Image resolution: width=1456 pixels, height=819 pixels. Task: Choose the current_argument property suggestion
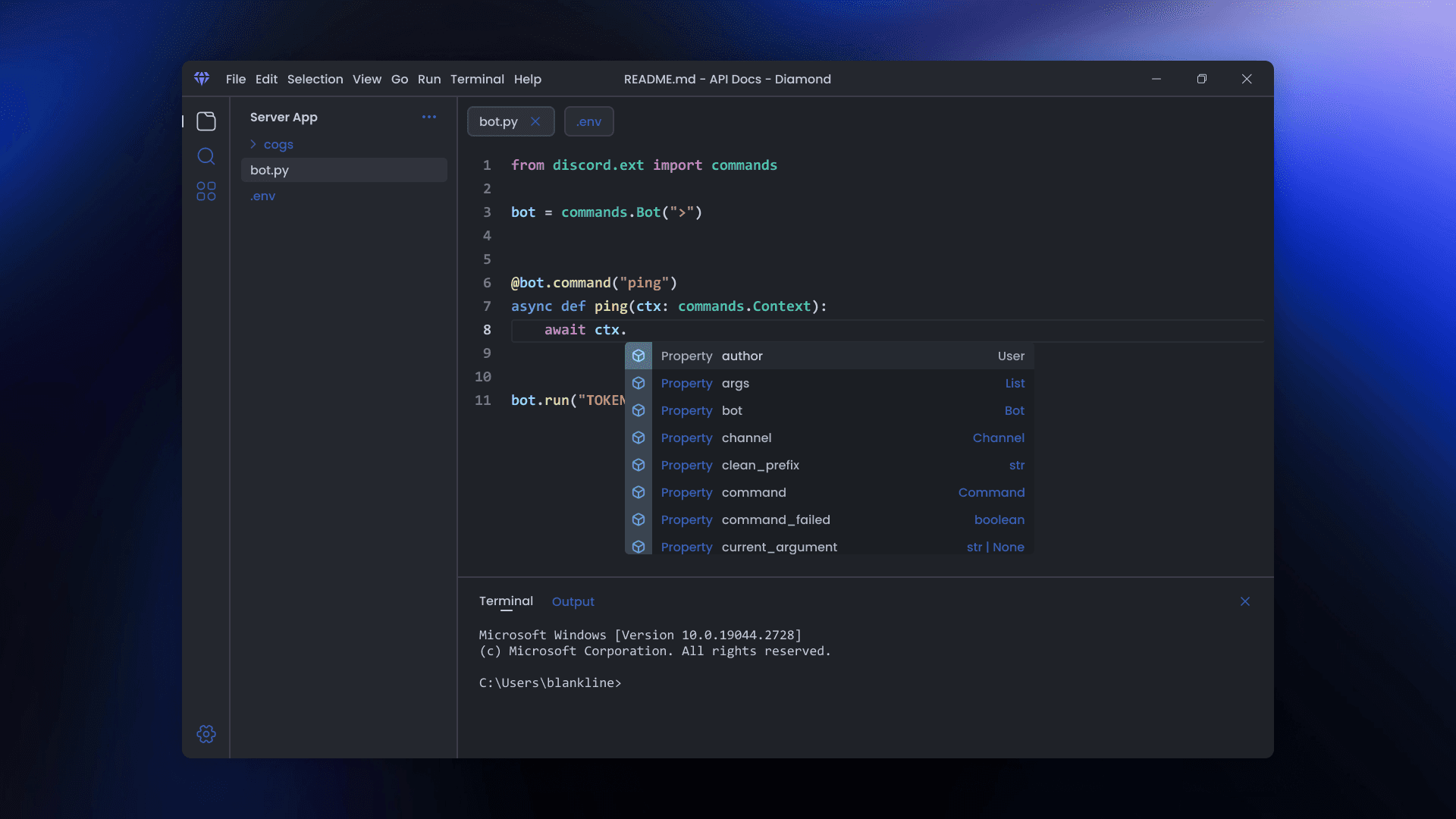click(830, 544)
